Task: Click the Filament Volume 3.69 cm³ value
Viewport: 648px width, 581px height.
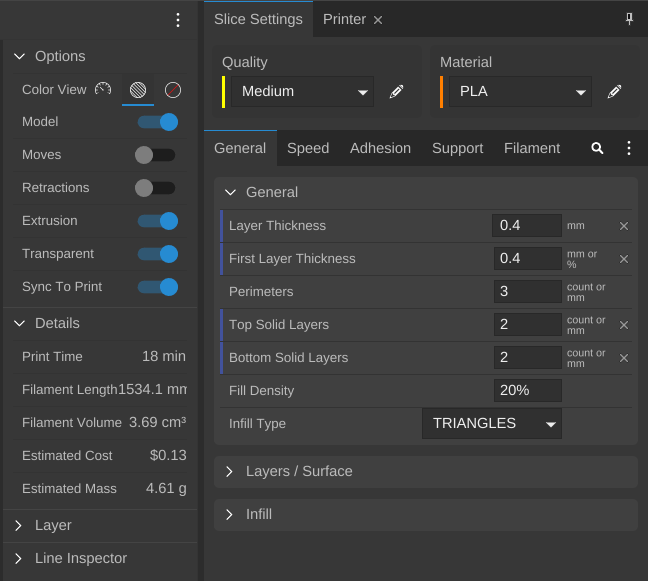Action: coord(157,422)
